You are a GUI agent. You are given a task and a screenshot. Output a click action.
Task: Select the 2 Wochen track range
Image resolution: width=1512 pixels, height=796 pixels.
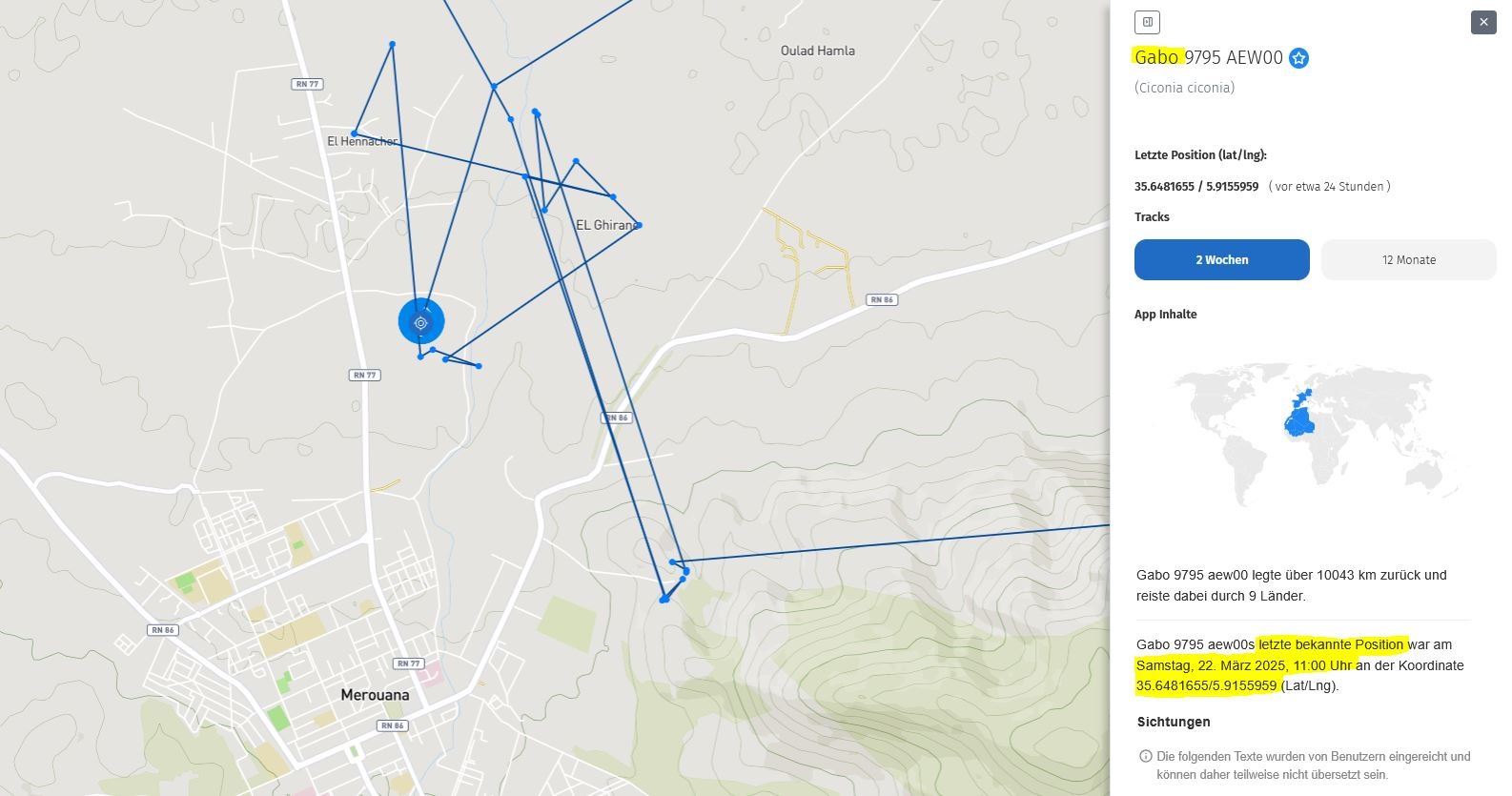(x=1221, y=259)
